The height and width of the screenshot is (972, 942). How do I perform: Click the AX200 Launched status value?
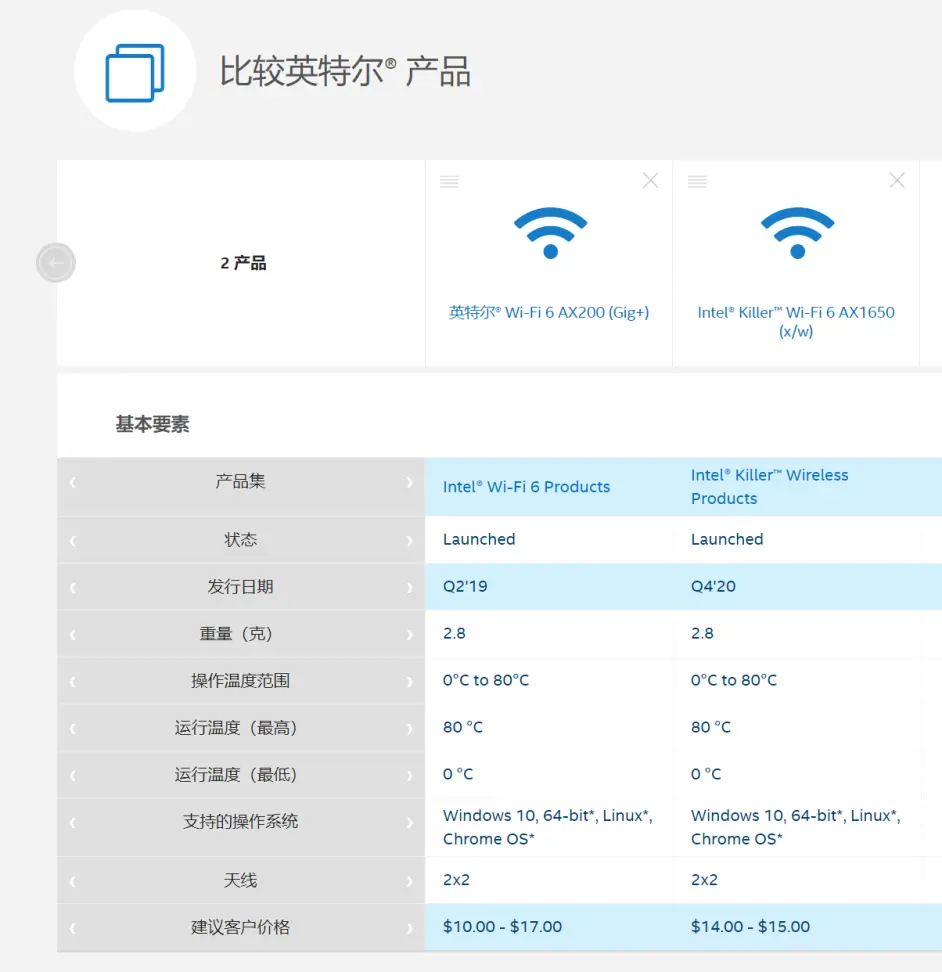[x=479, y=539]
